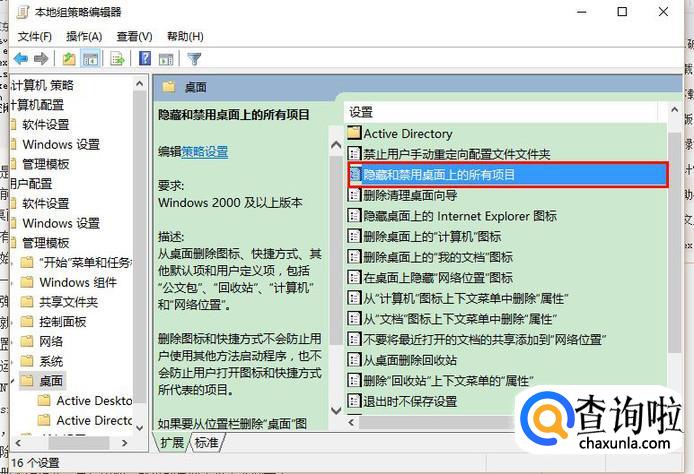Open the Help question mark icon
The height and width of the screenshot is (474, 694).
tap(145, 58)
